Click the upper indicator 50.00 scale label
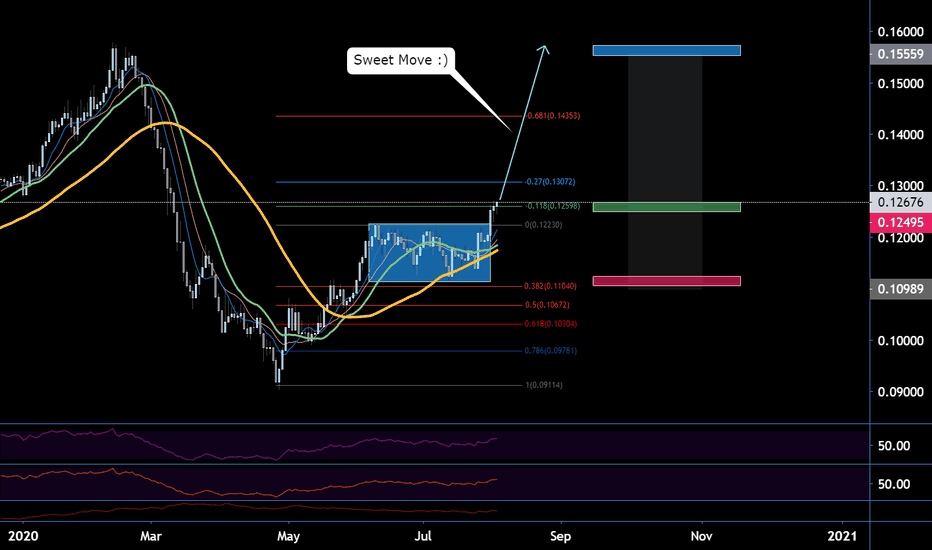 [x=894, y=446]
